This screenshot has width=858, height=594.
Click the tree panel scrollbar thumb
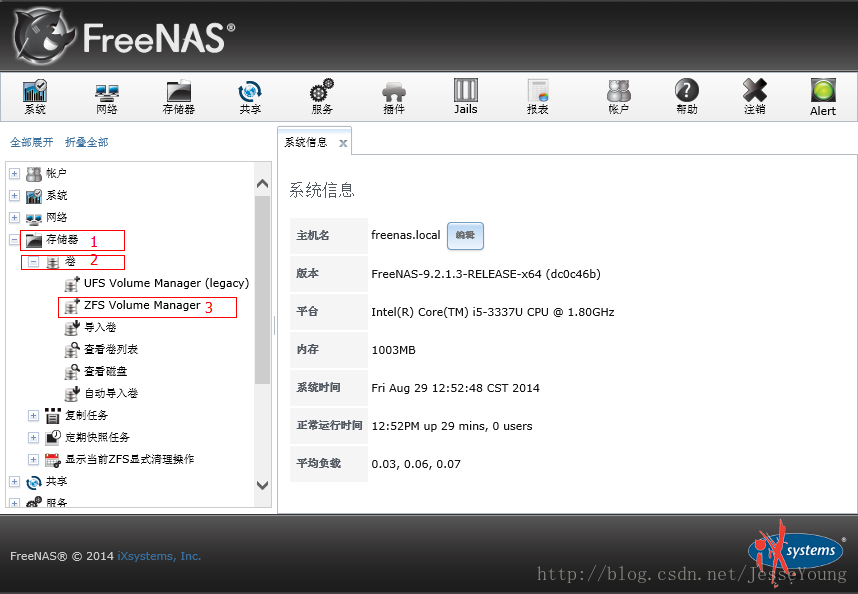(x=263, y=290)
